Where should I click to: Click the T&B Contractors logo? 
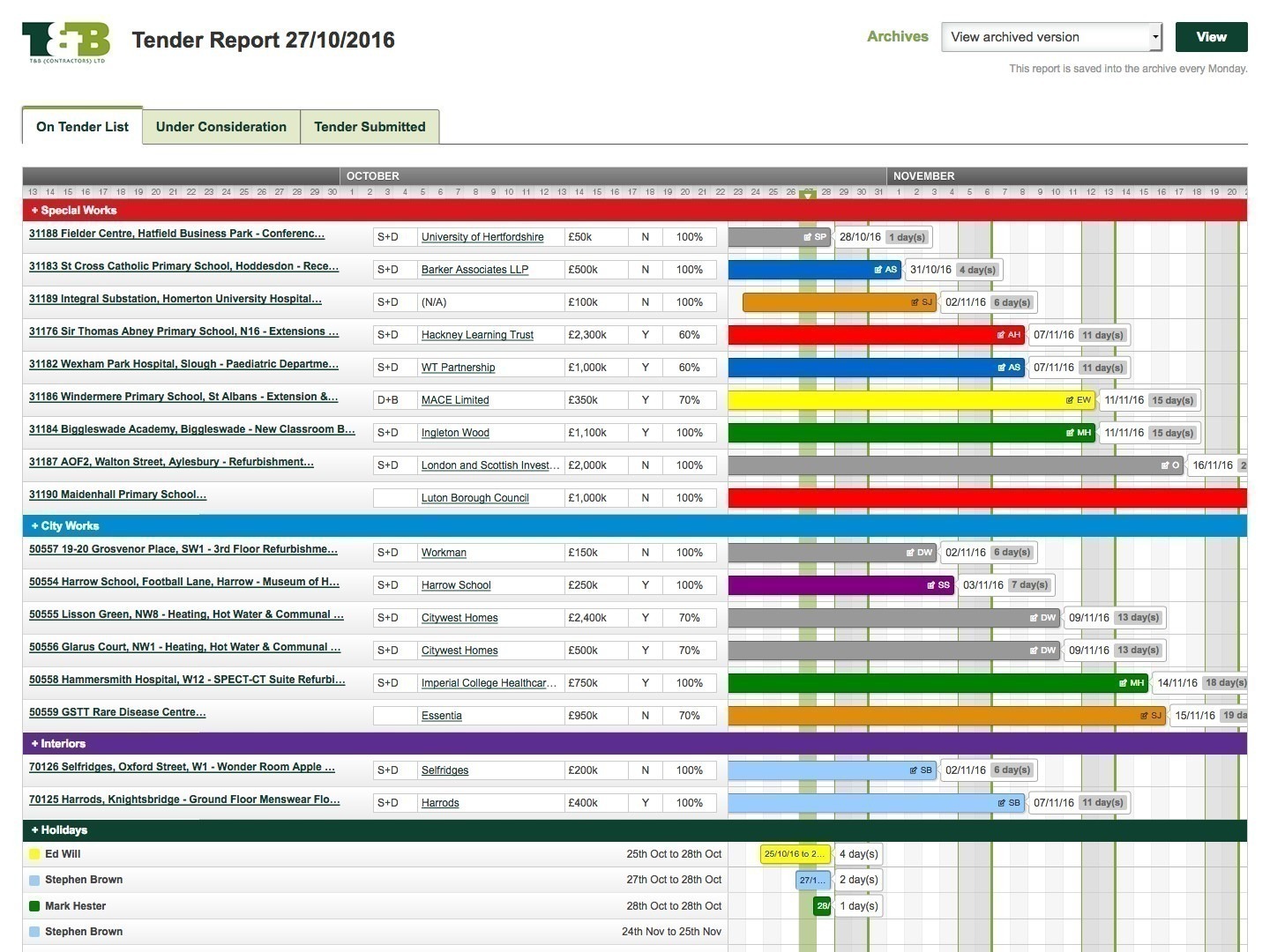66,42
